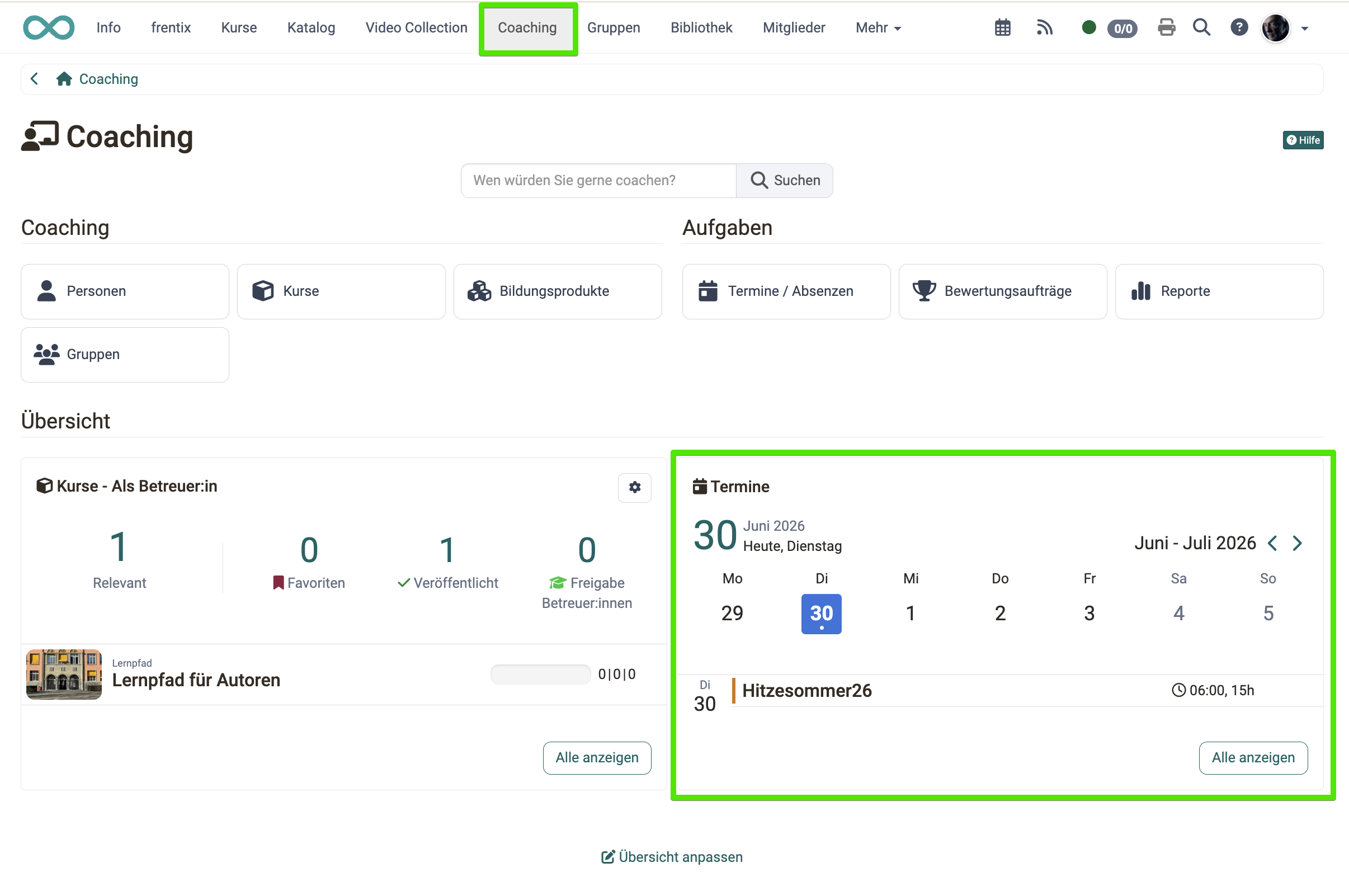Click the print icon in header
The height and width of the screenshot is (896, 1349).
[x=1166, y=27]
